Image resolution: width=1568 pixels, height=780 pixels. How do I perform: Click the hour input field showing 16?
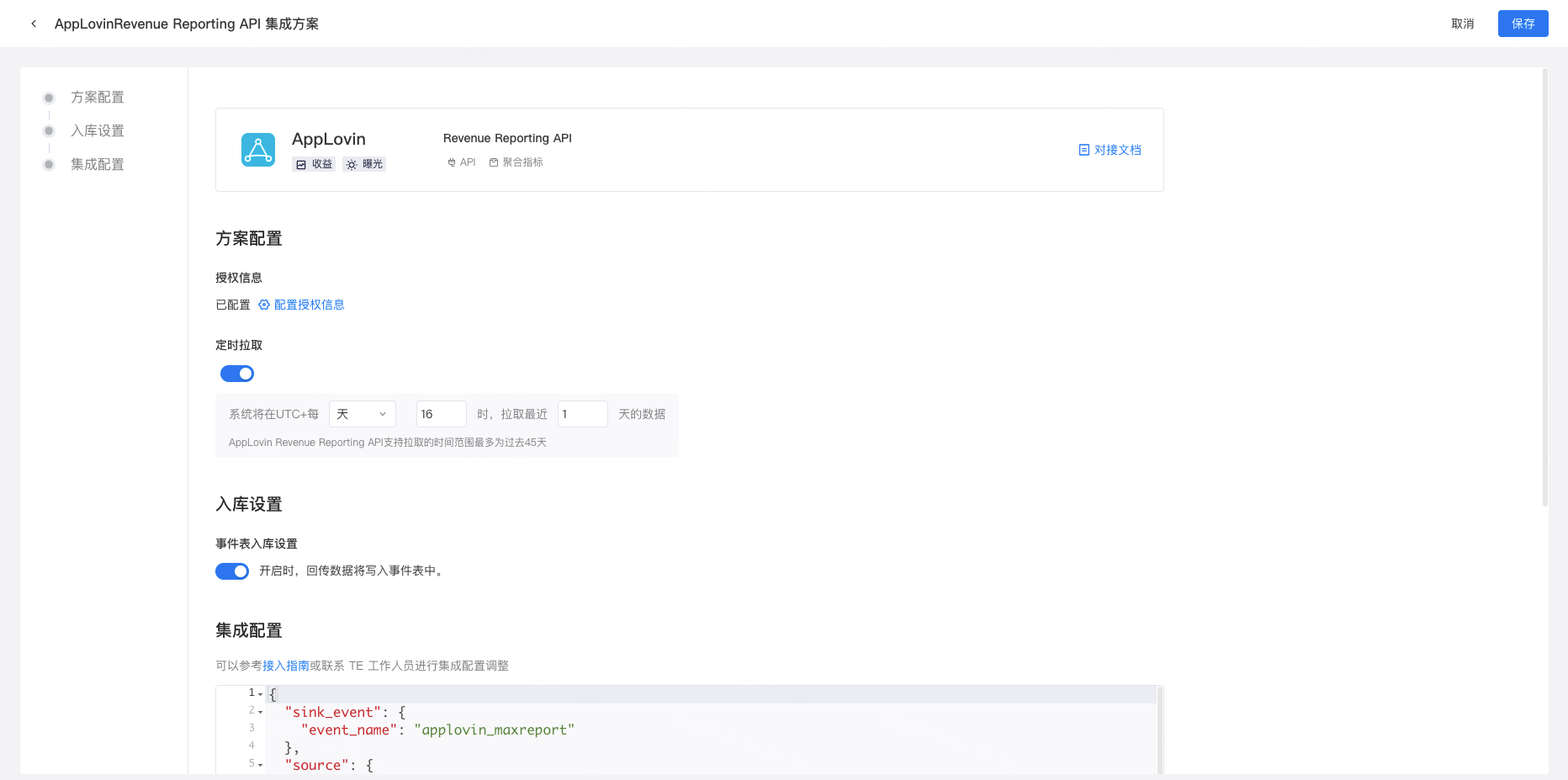(x=442, y=414)
